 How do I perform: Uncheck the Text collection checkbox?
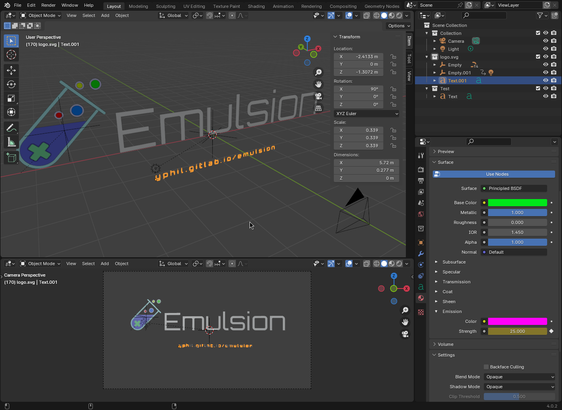coord(538,88)
